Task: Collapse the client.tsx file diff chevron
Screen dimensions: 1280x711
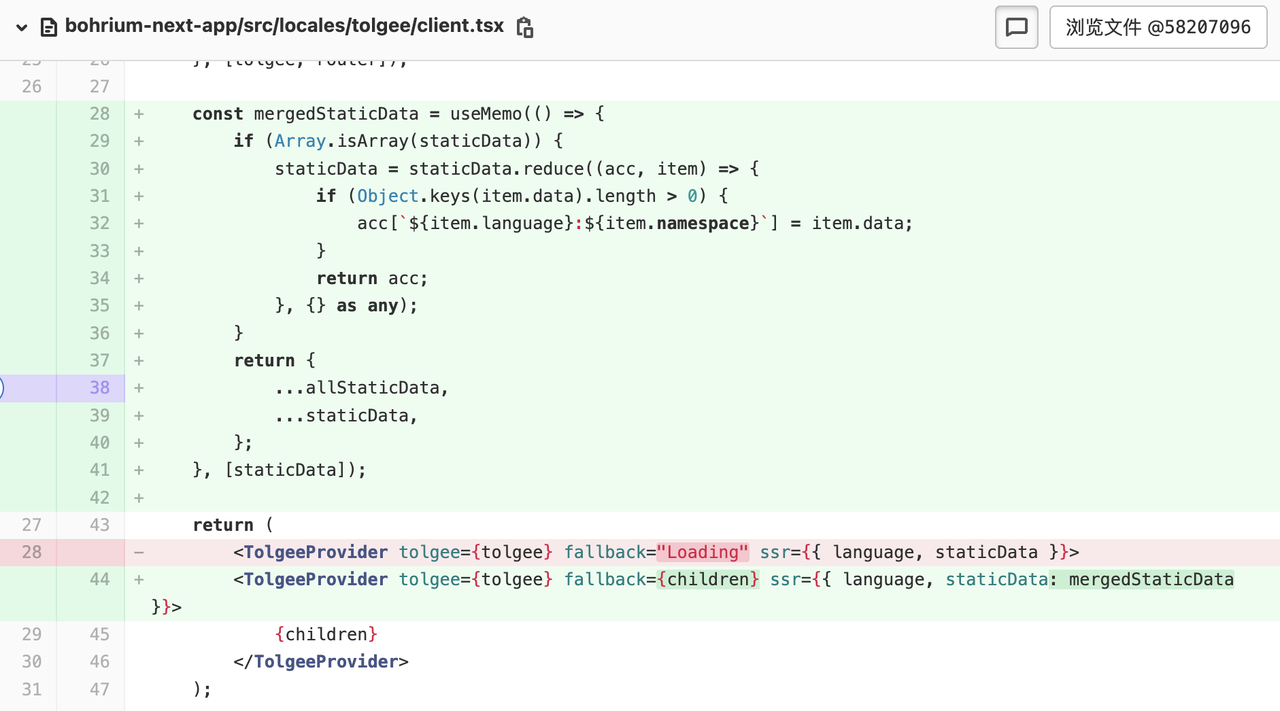Action: click(21, 27)
